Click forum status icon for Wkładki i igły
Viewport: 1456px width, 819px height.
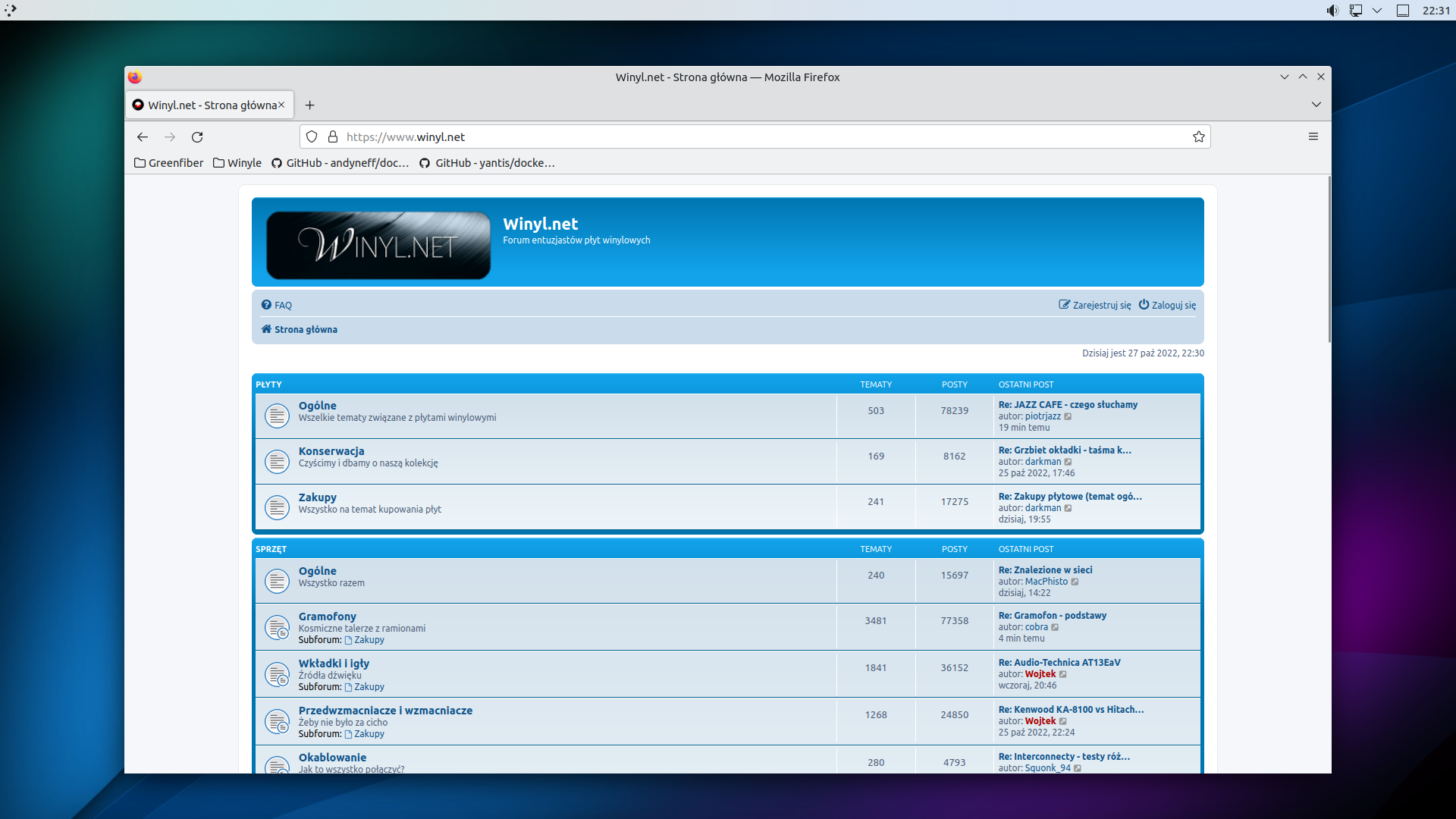pyautogui.click(x=277, y=674)
